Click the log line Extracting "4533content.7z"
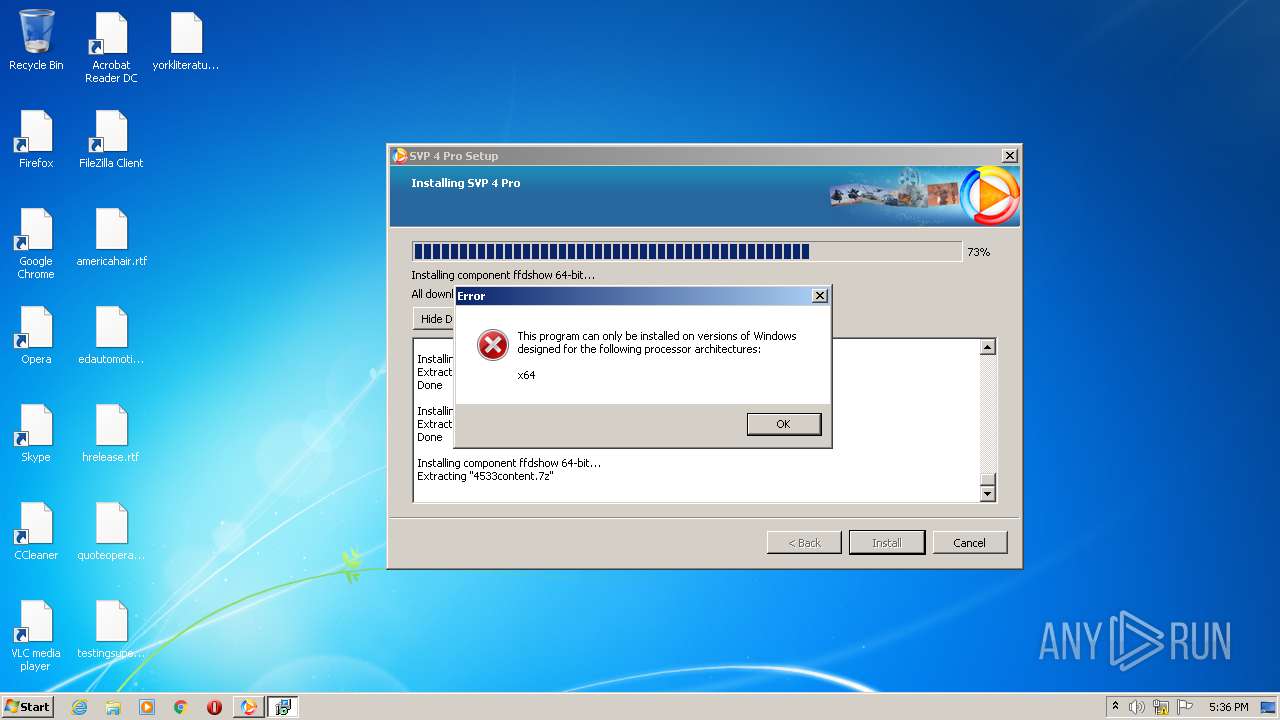Image resolution: width=1280 pixels, height=720 pixels. [485, 476]
